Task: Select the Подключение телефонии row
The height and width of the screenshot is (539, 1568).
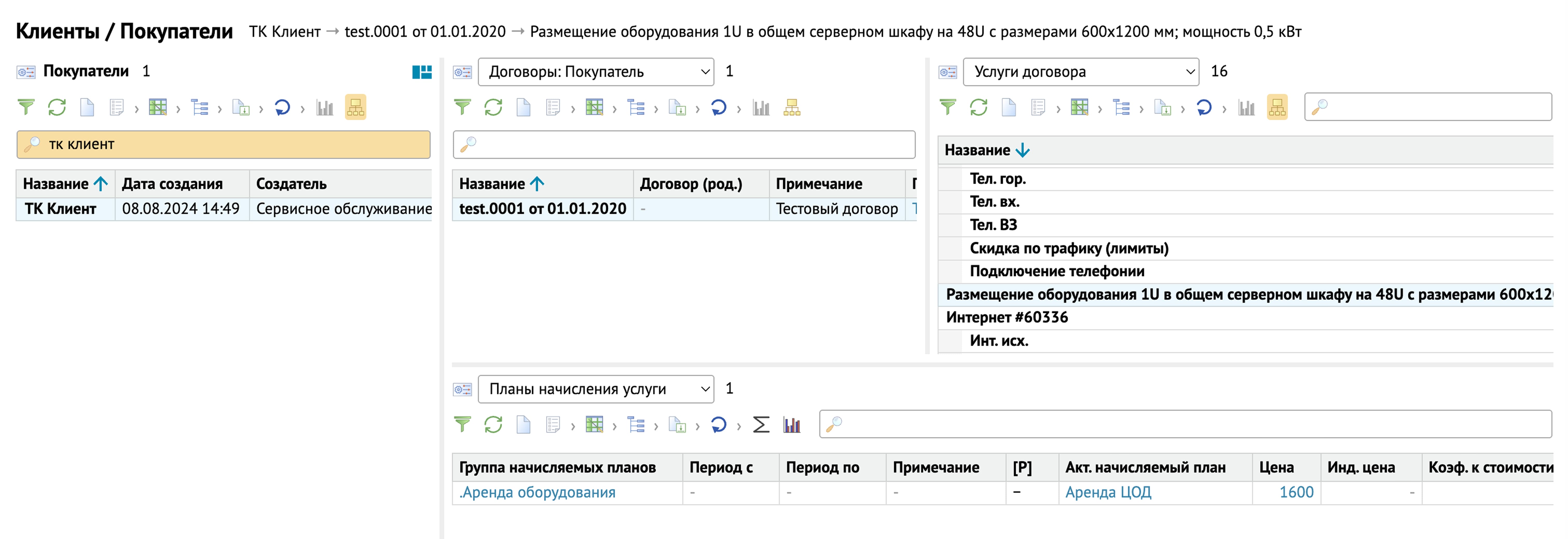Action: click(x=1245, y=272)
